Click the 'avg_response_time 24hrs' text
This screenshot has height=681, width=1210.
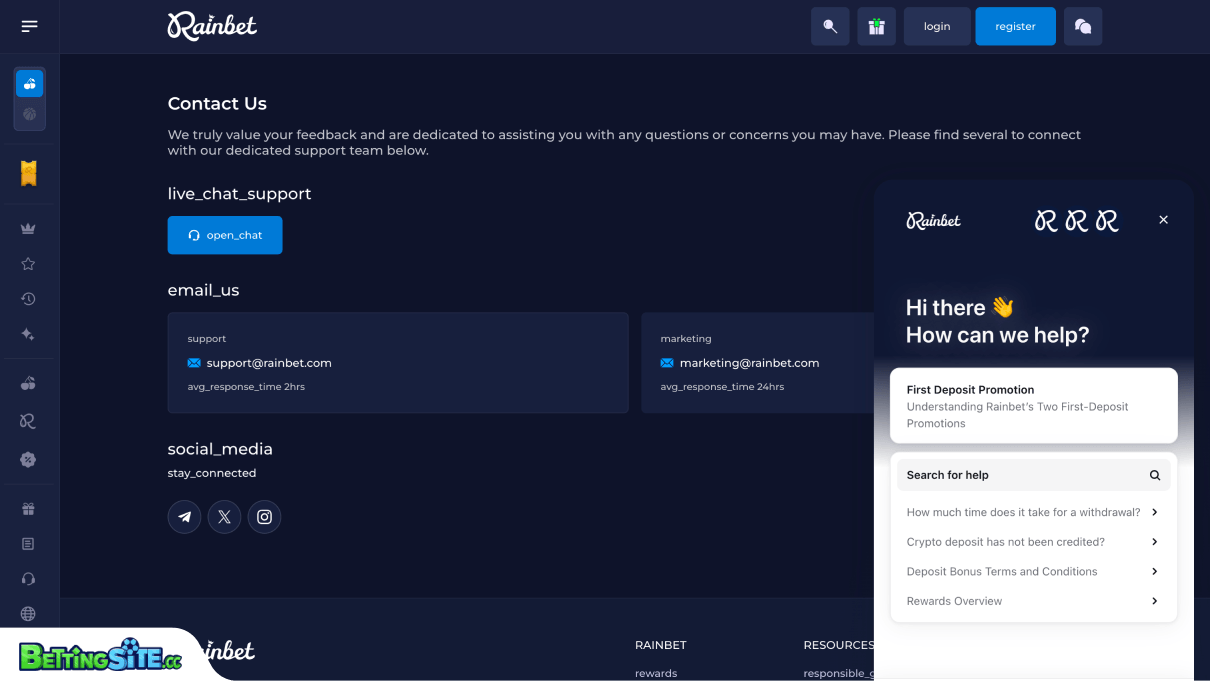click(x=722, y=387)
